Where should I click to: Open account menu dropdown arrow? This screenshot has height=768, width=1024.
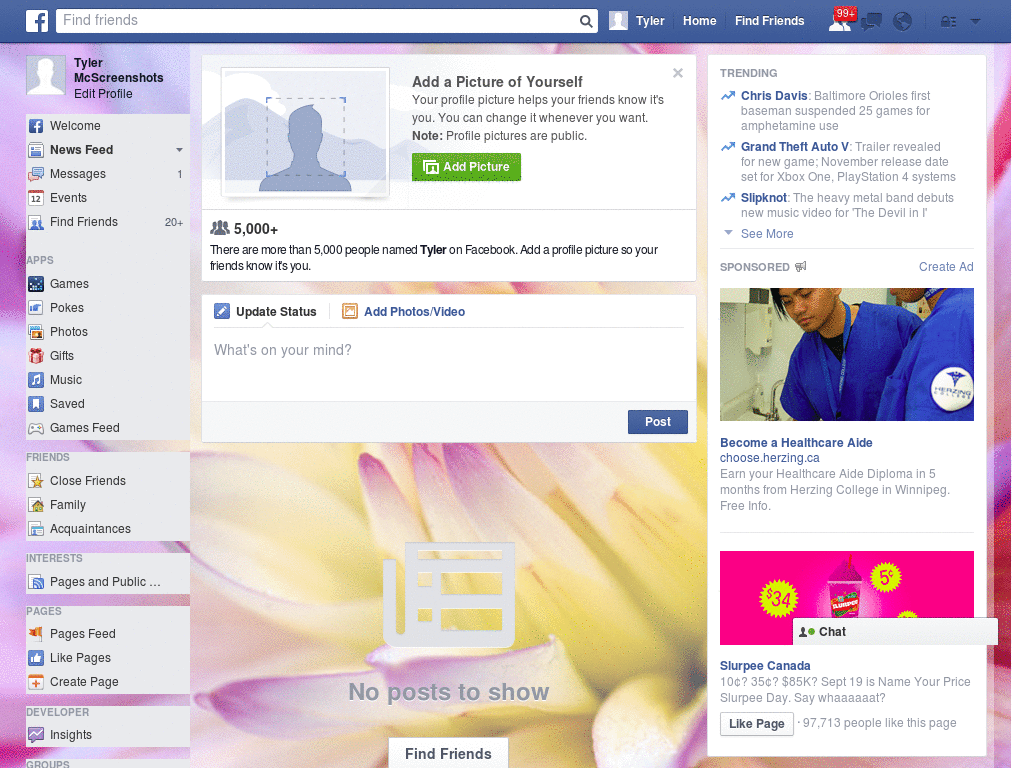click(x=975, y=21)
